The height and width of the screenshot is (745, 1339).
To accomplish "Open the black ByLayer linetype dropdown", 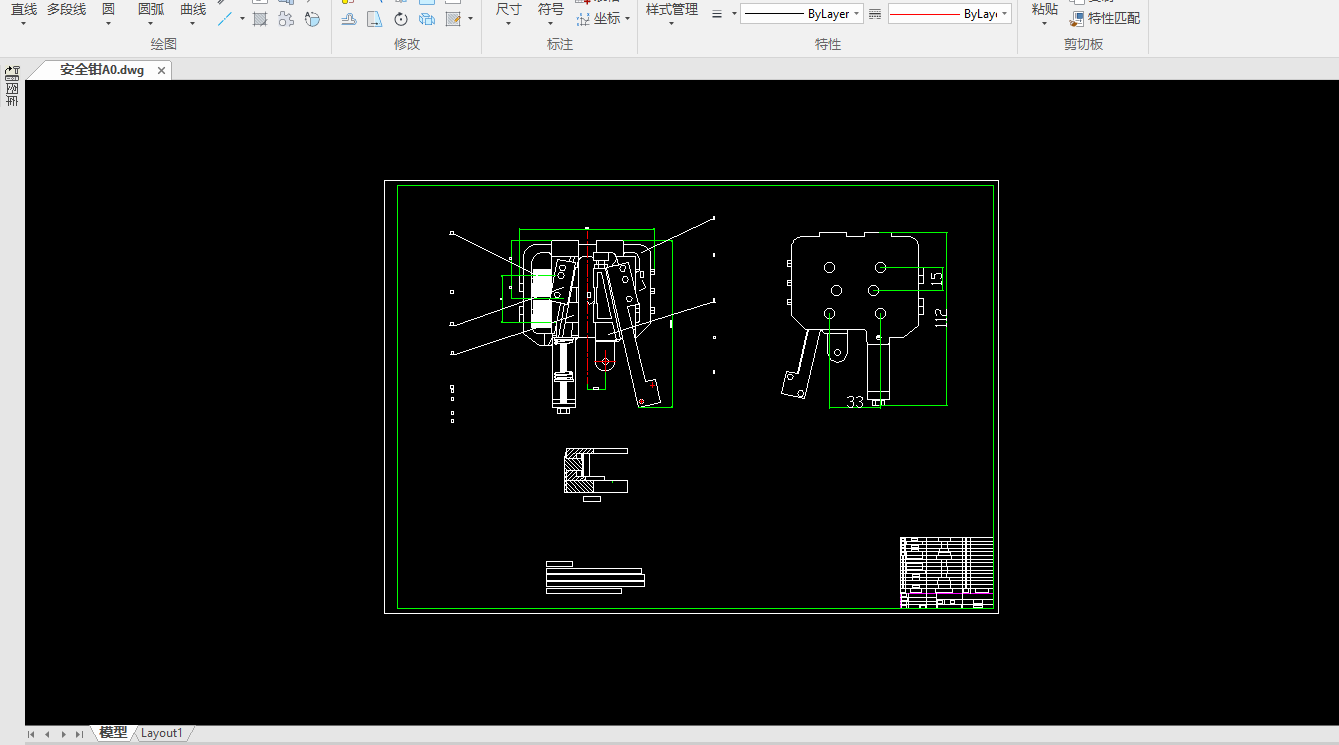I will 857,14.
